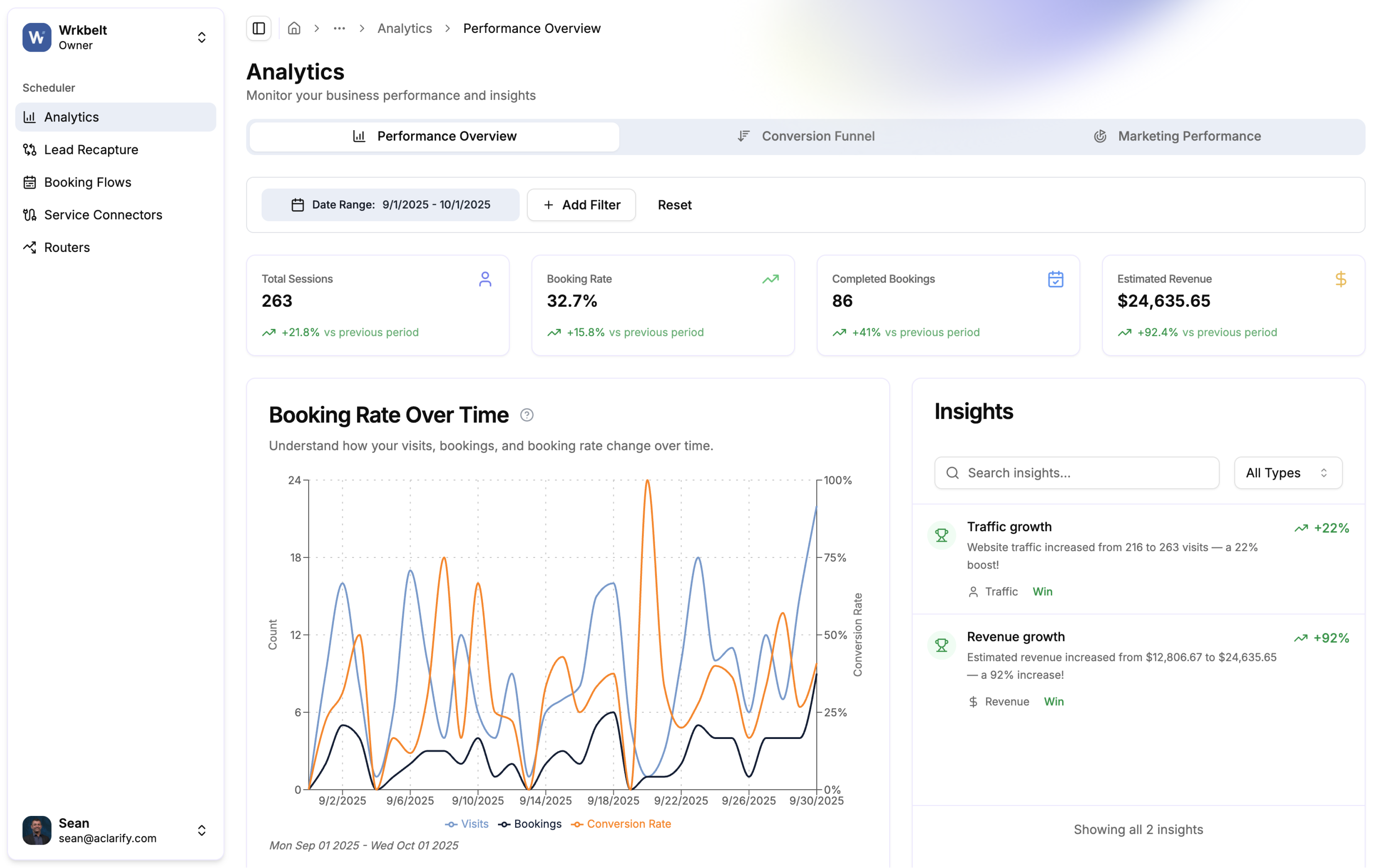Click the Search insights field
The image size is (1379, 868).
coord(1077,473)
